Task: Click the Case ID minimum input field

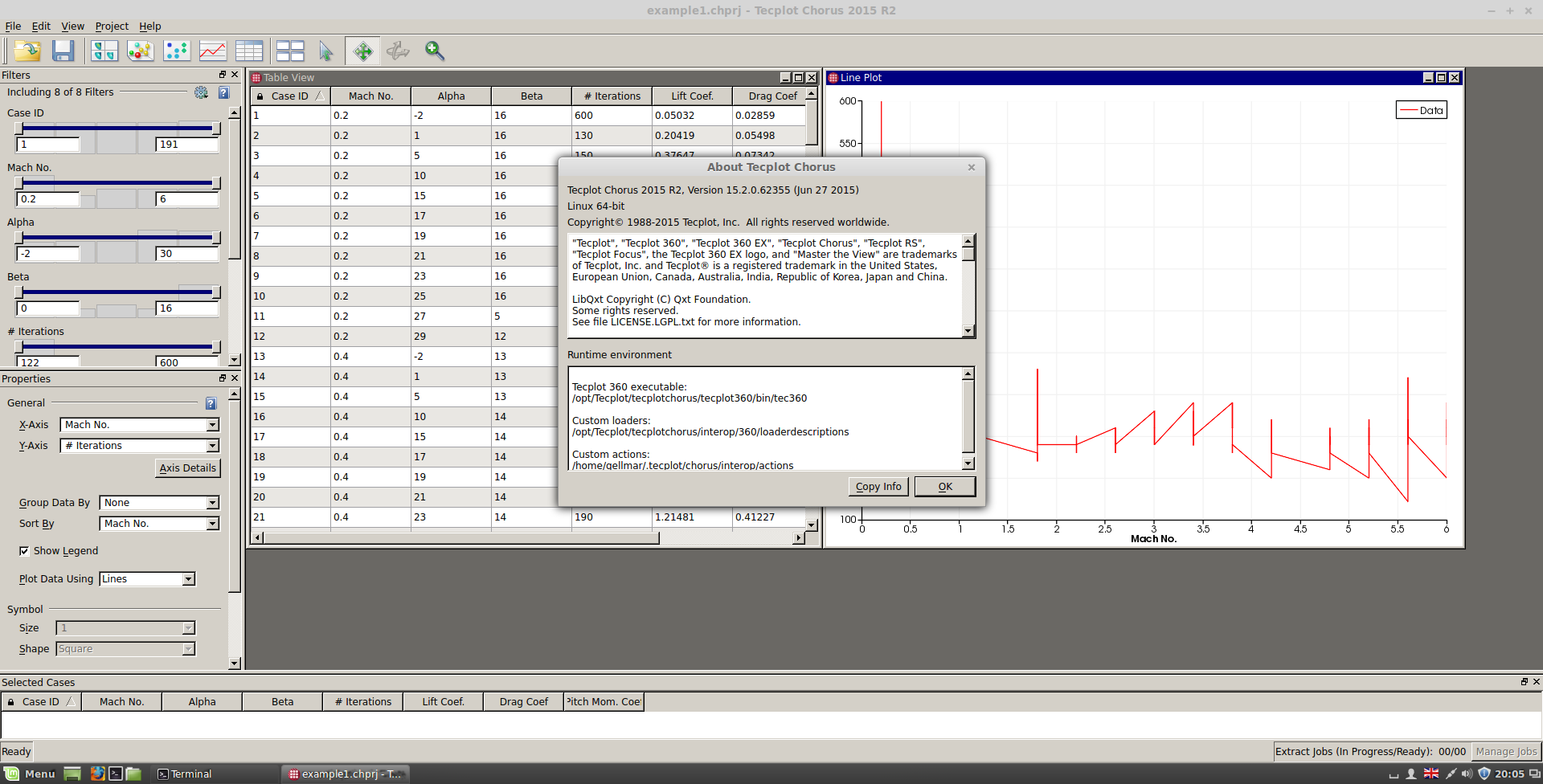Action: [x=48, y=145]
